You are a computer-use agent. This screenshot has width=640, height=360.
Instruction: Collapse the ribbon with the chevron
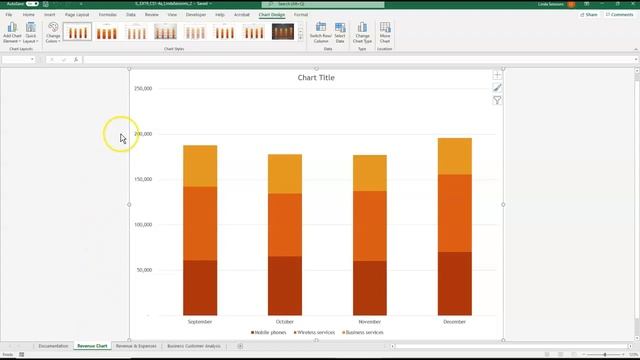pyautogui.click(x=636, y=49)
